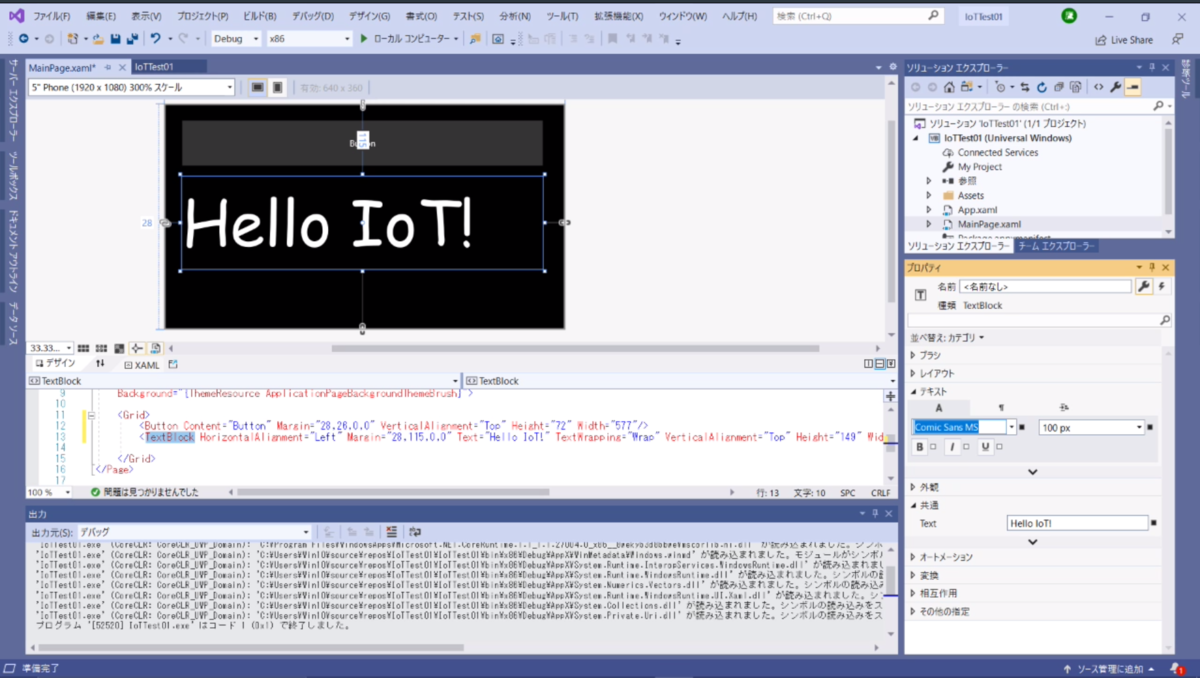The width and height of the screenshot is (1200, 678).
Task: Click the 名前 name input field in Properties
Action: pyautogui.click(x=1045, y=286)
